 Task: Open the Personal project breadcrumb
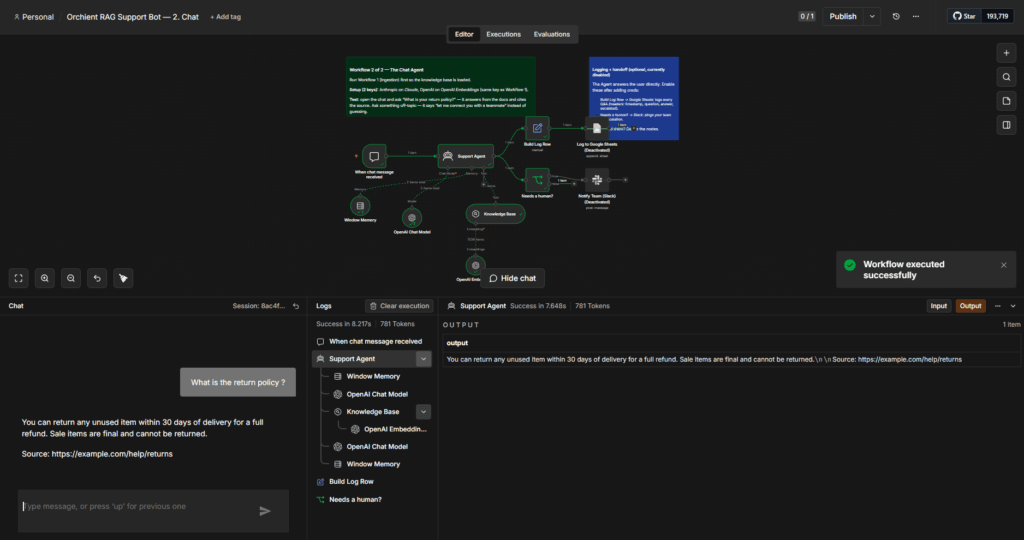[x=34, y=17]
